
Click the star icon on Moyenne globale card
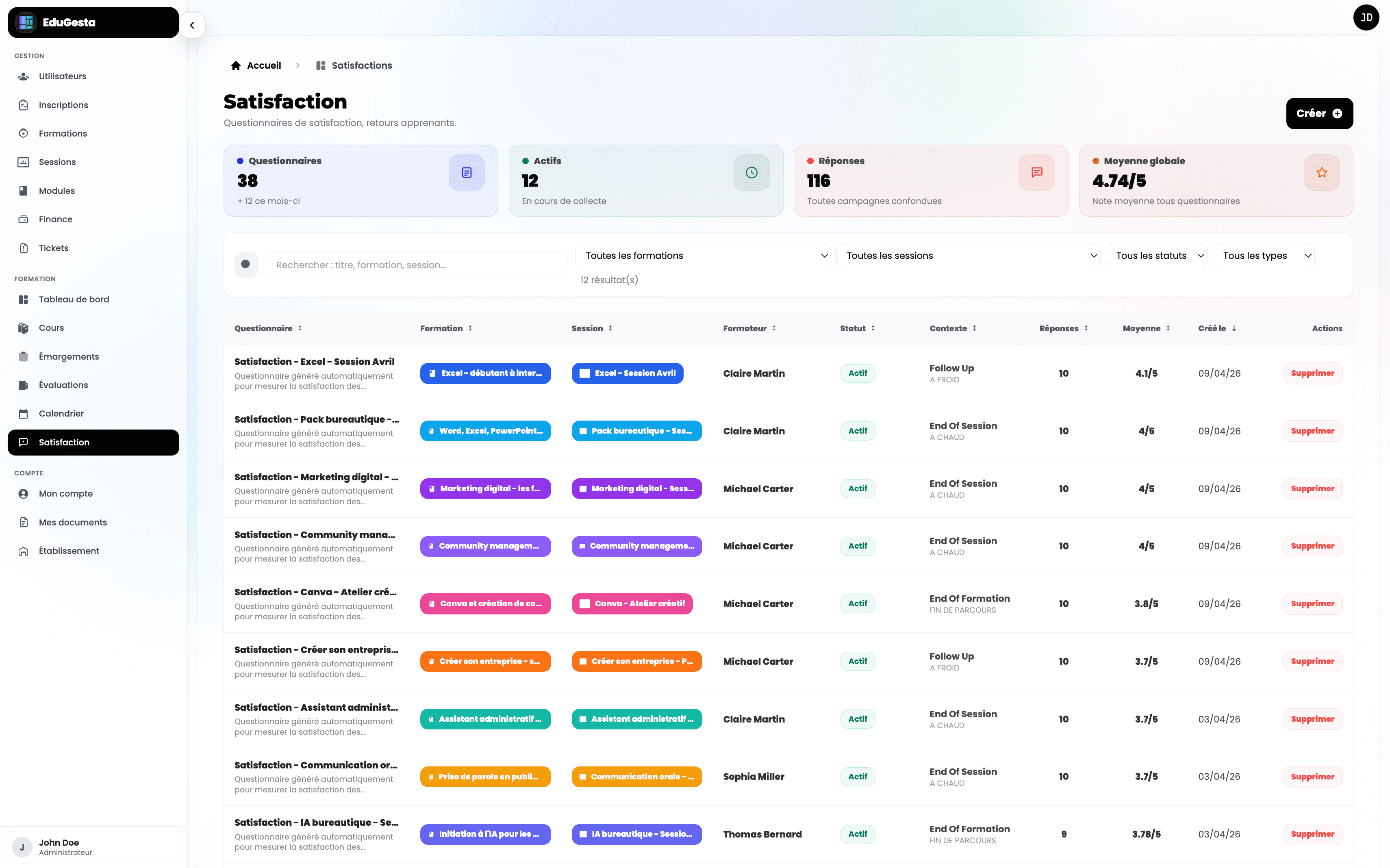pyautogui.click(x=1322, y=172)
